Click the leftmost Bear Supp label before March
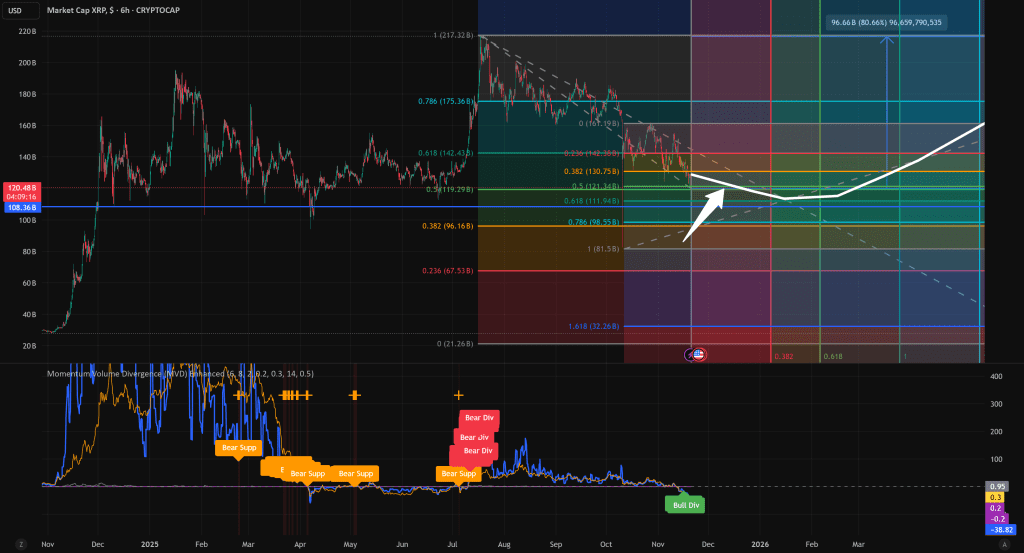 click(237, 449)
